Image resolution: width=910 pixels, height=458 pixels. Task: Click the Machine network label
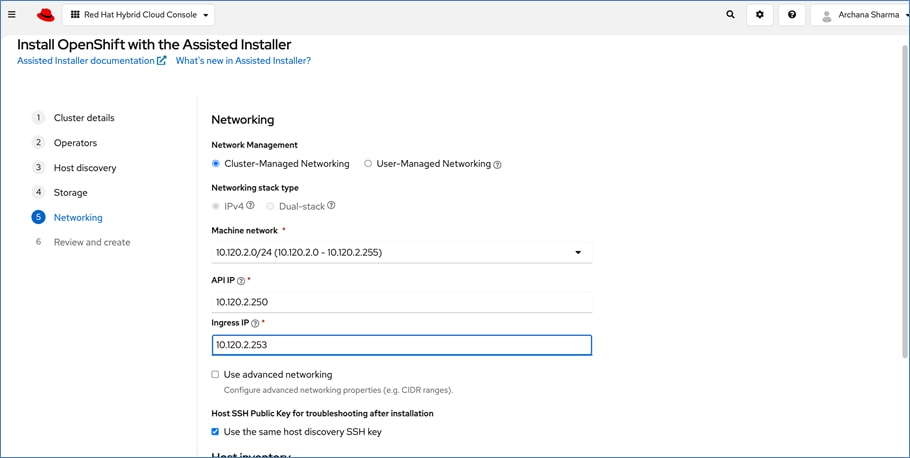[x=245, y=230]
